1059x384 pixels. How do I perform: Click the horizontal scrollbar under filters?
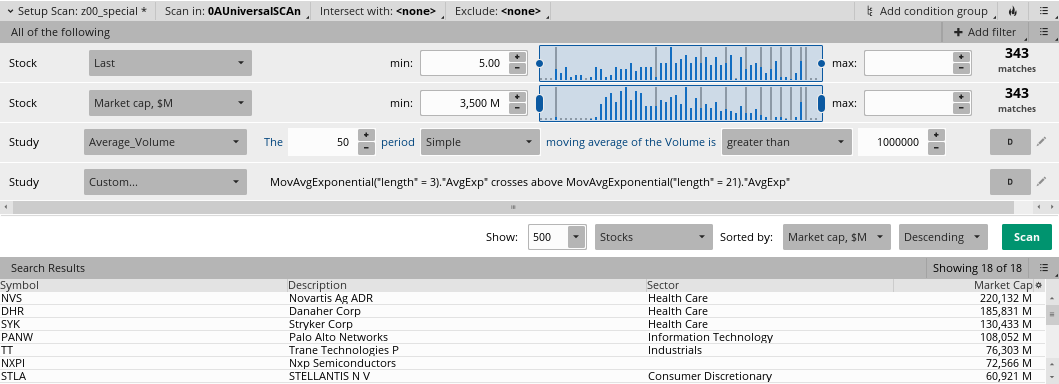pyautogui.click(x=513, y=207)
